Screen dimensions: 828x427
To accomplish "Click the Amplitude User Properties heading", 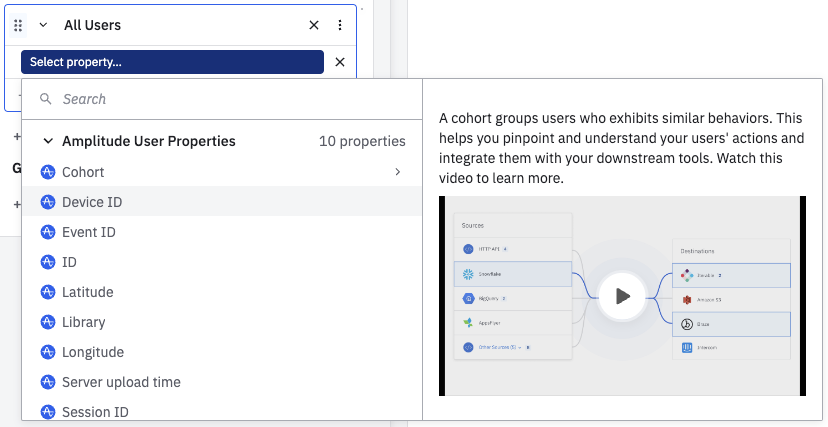I will [x=149, y=141].
